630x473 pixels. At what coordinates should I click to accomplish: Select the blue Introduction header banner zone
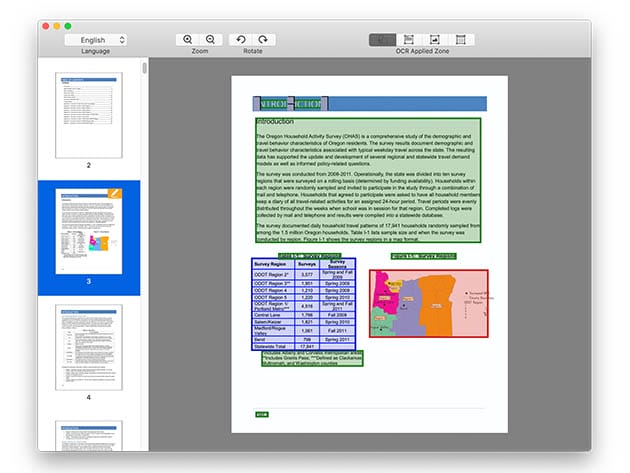pyautogui.click(x=370, y=103)
